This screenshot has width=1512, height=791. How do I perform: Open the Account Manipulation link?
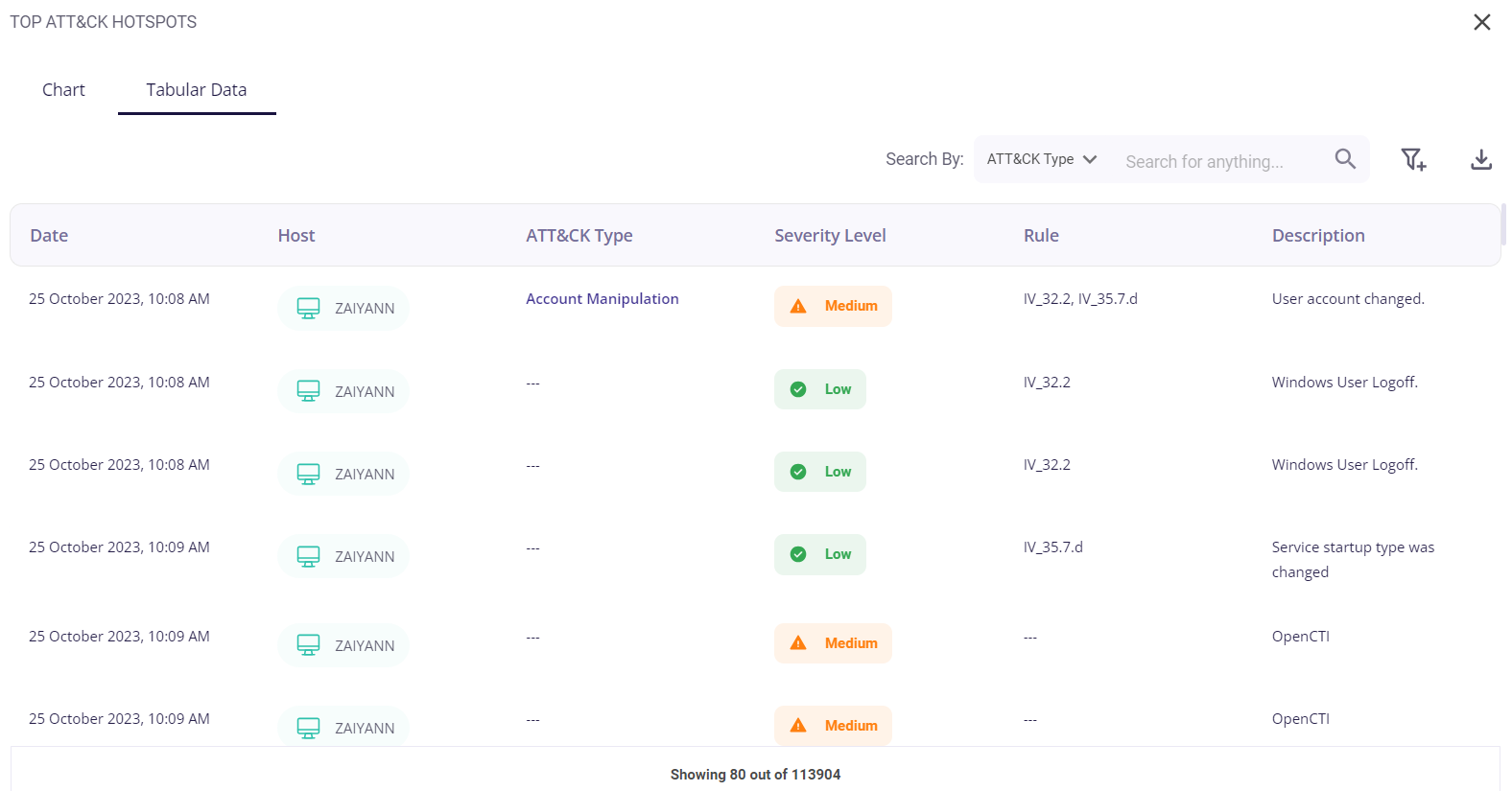pyautogui.click(x=602, y=299)
